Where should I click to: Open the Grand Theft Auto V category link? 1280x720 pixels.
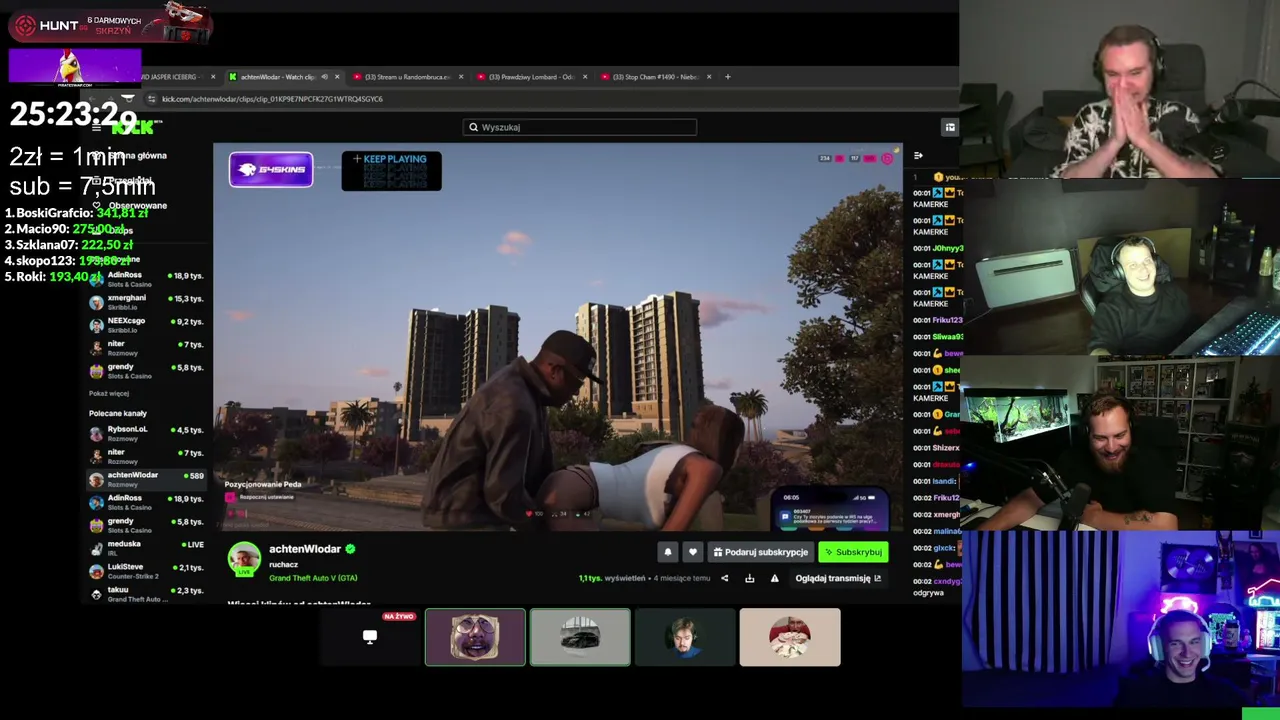click(x=313, y=578)
